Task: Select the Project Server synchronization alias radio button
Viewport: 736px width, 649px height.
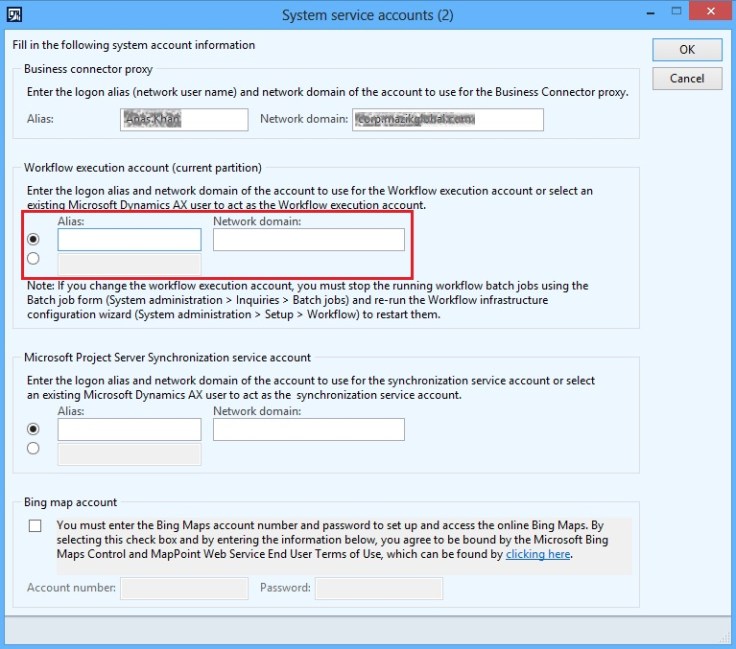Action: click(34, 429)
